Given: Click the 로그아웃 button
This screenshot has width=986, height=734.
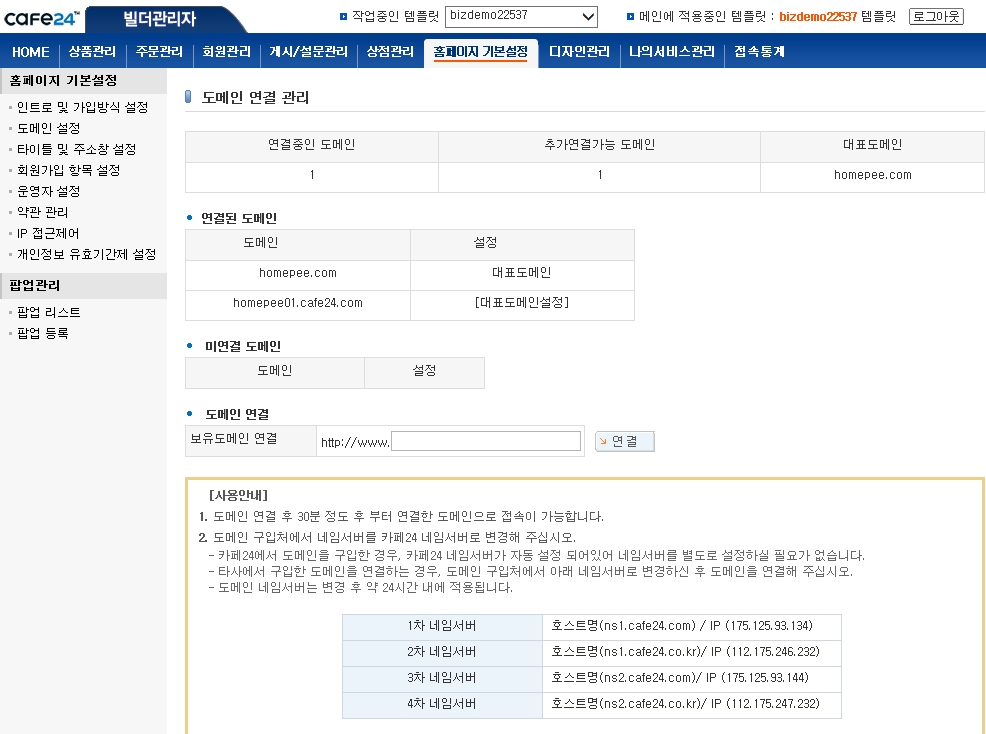Looking at the screenshot, I should point(936,16).
